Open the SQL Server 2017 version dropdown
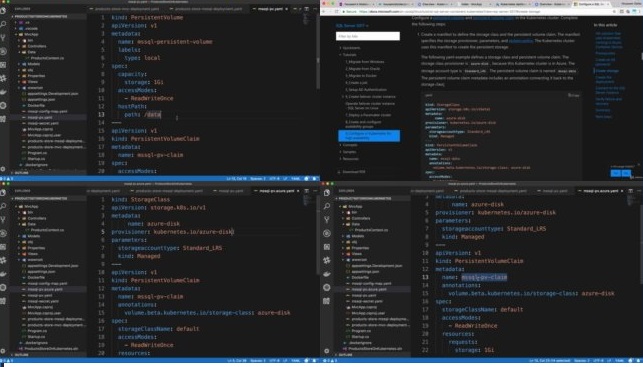Viewport: 643px width, 367px height. coord(352,25)
